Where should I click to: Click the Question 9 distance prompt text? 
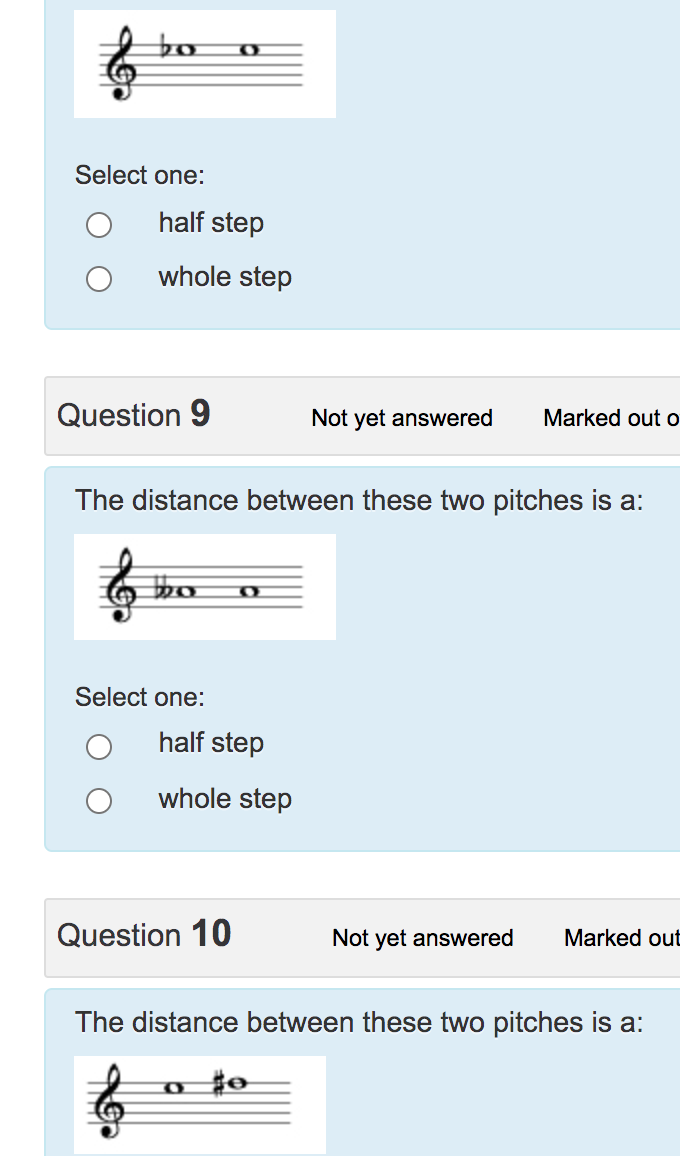(x=362, y=501)
